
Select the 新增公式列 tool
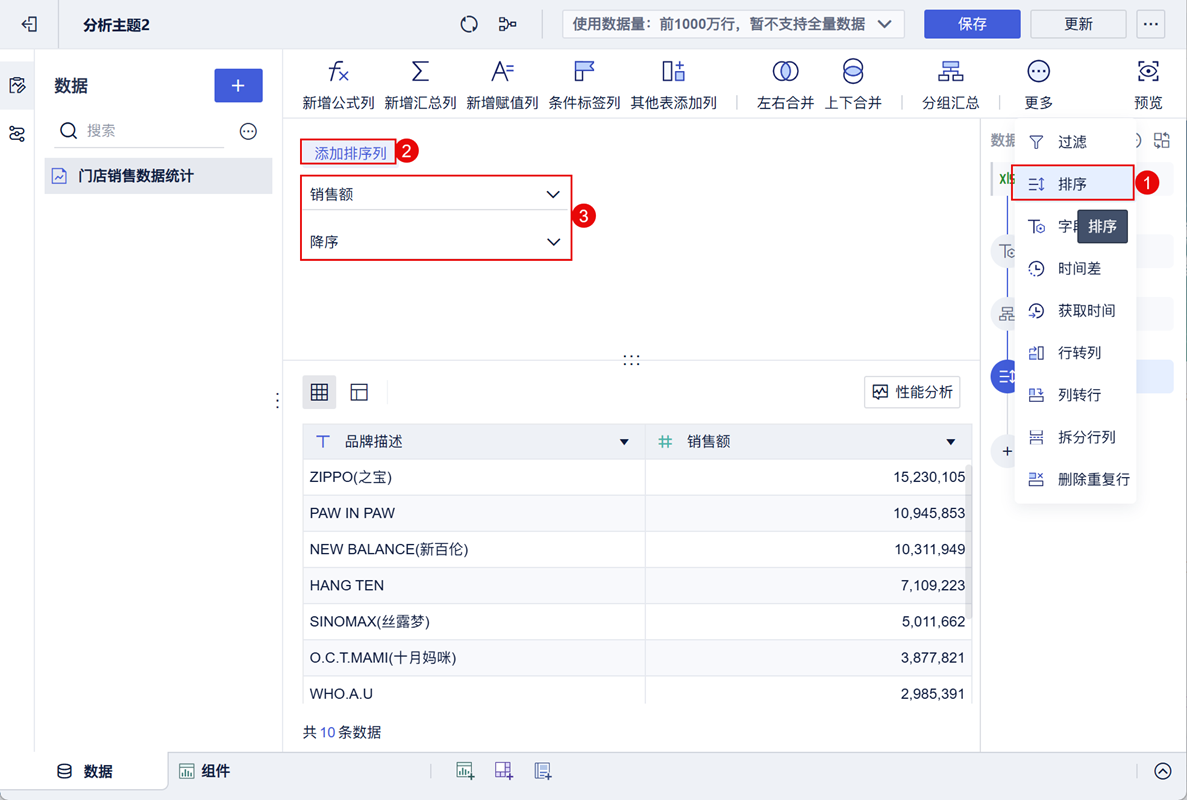338,85
